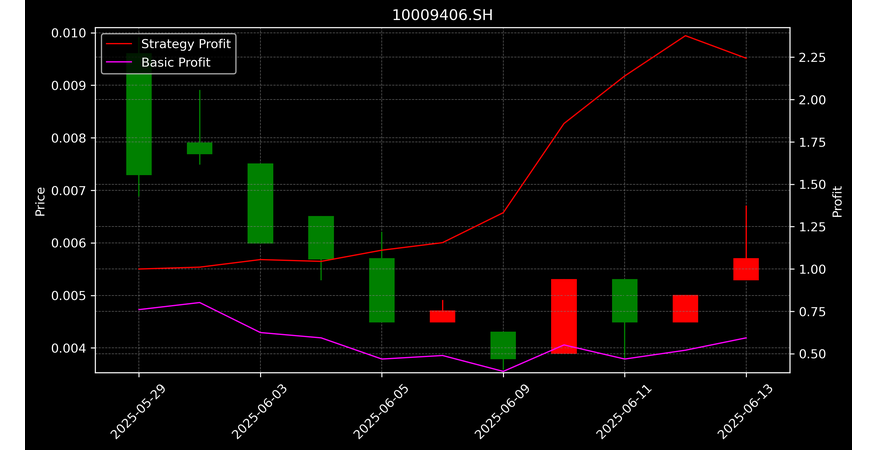878x450 pixels.
Task: Click the Price axis label
Action: coord(40,202)
